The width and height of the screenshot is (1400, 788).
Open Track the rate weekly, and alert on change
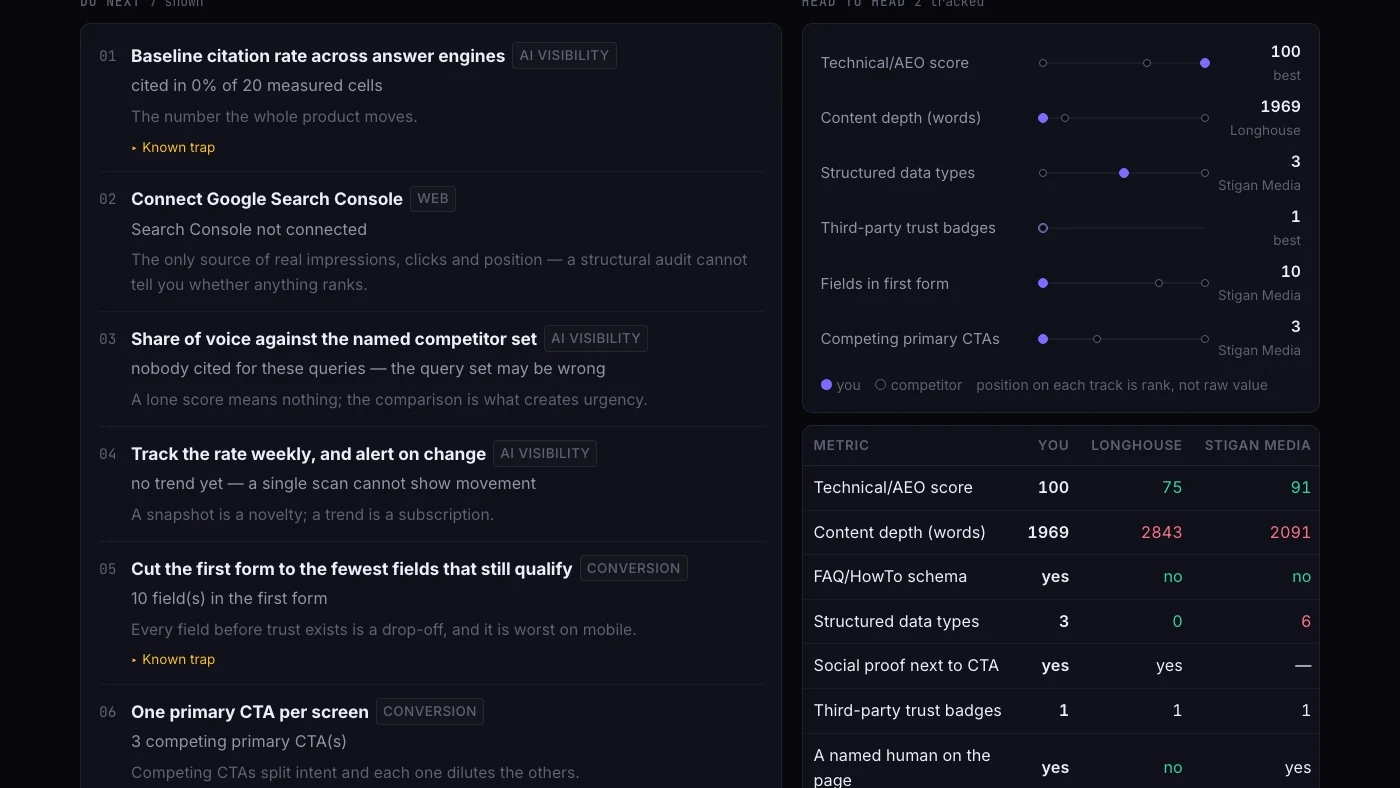tap(308, 454)
